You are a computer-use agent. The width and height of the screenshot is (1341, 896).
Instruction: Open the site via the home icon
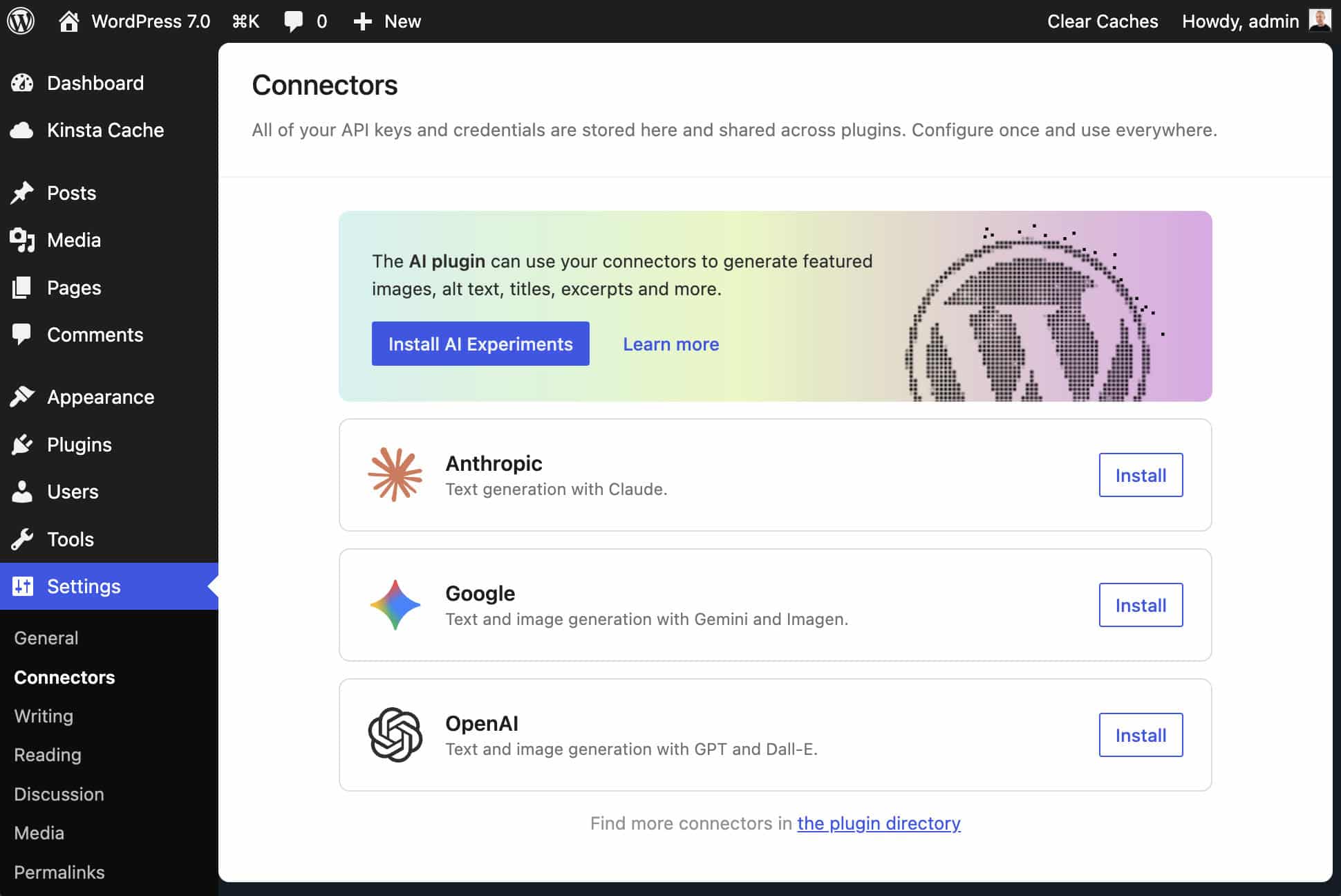[x=68, y=21]
